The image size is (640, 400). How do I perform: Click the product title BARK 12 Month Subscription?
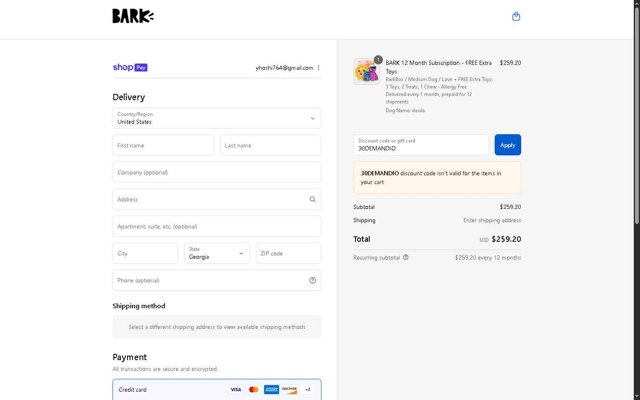pos(438,67)
